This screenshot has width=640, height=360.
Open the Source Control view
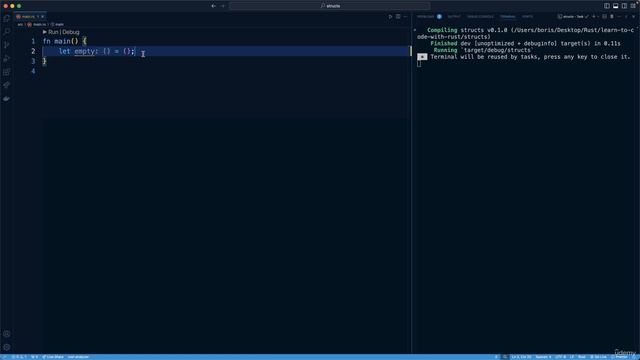click(7, 45)
